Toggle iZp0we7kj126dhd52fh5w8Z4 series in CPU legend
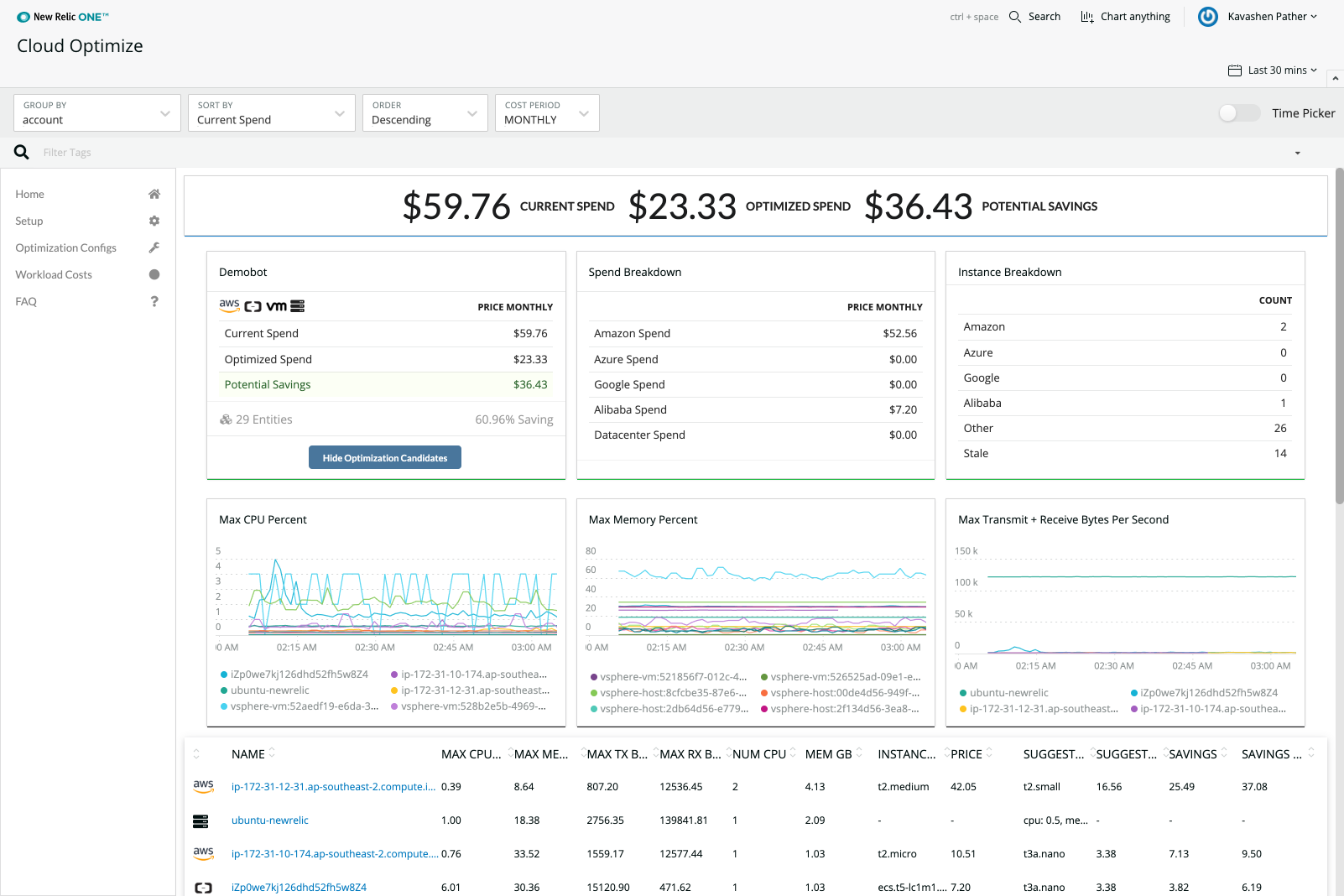1344x896 pixels. (x=294, y=674)
